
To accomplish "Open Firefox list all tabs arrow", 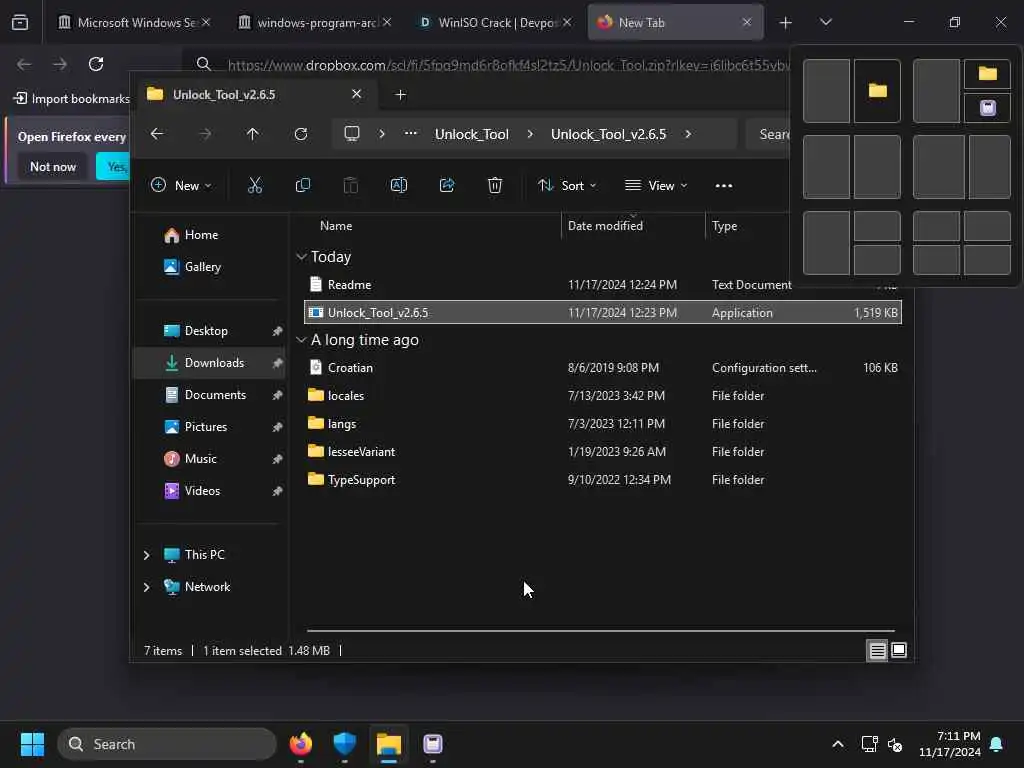I will click(825, 22).
